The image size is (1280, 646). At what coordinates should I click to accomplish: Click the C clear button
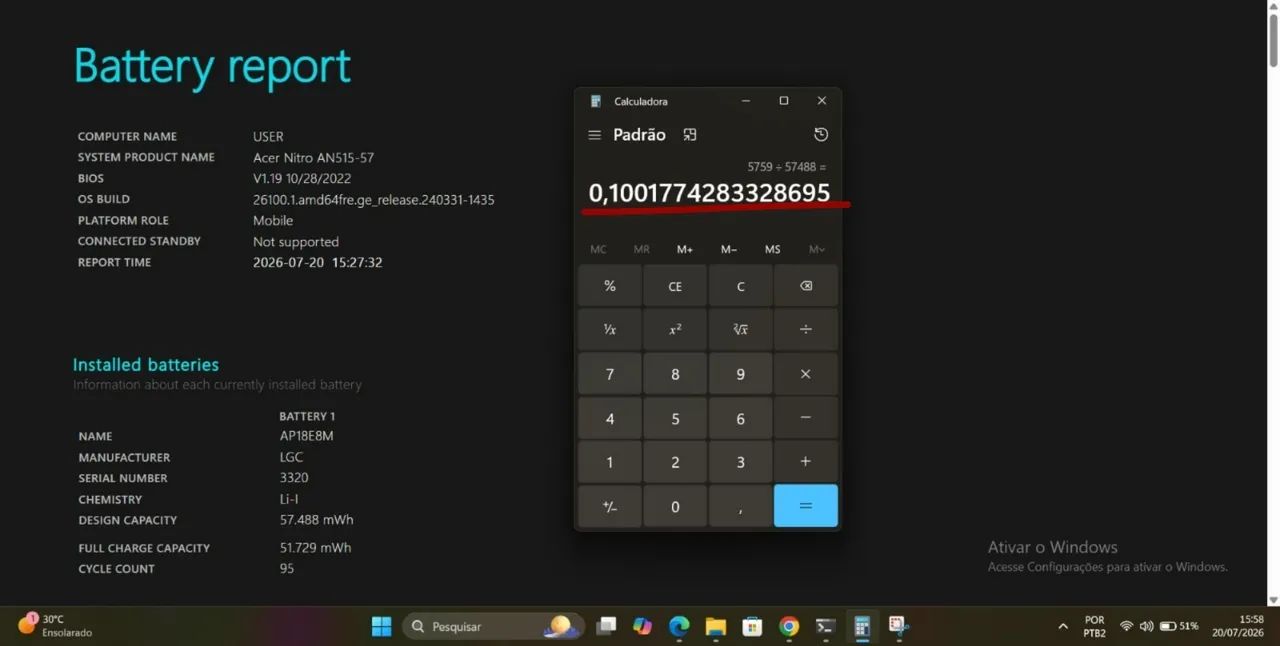coord(741,286)
